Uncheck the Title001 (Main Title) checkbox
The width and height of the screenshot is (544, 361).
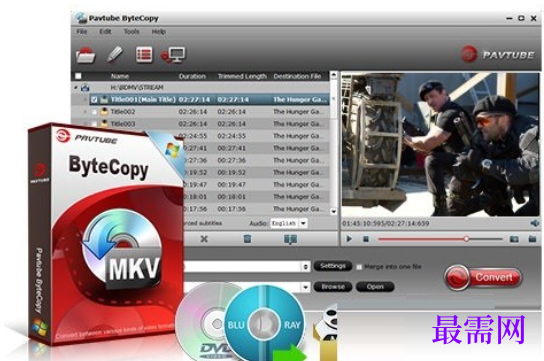[x=94, y=100]
